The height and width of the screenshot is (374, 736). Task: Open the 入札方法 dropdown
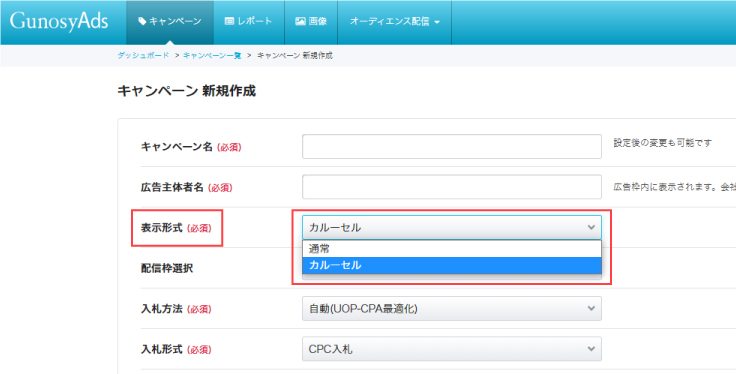coord(452,309)
